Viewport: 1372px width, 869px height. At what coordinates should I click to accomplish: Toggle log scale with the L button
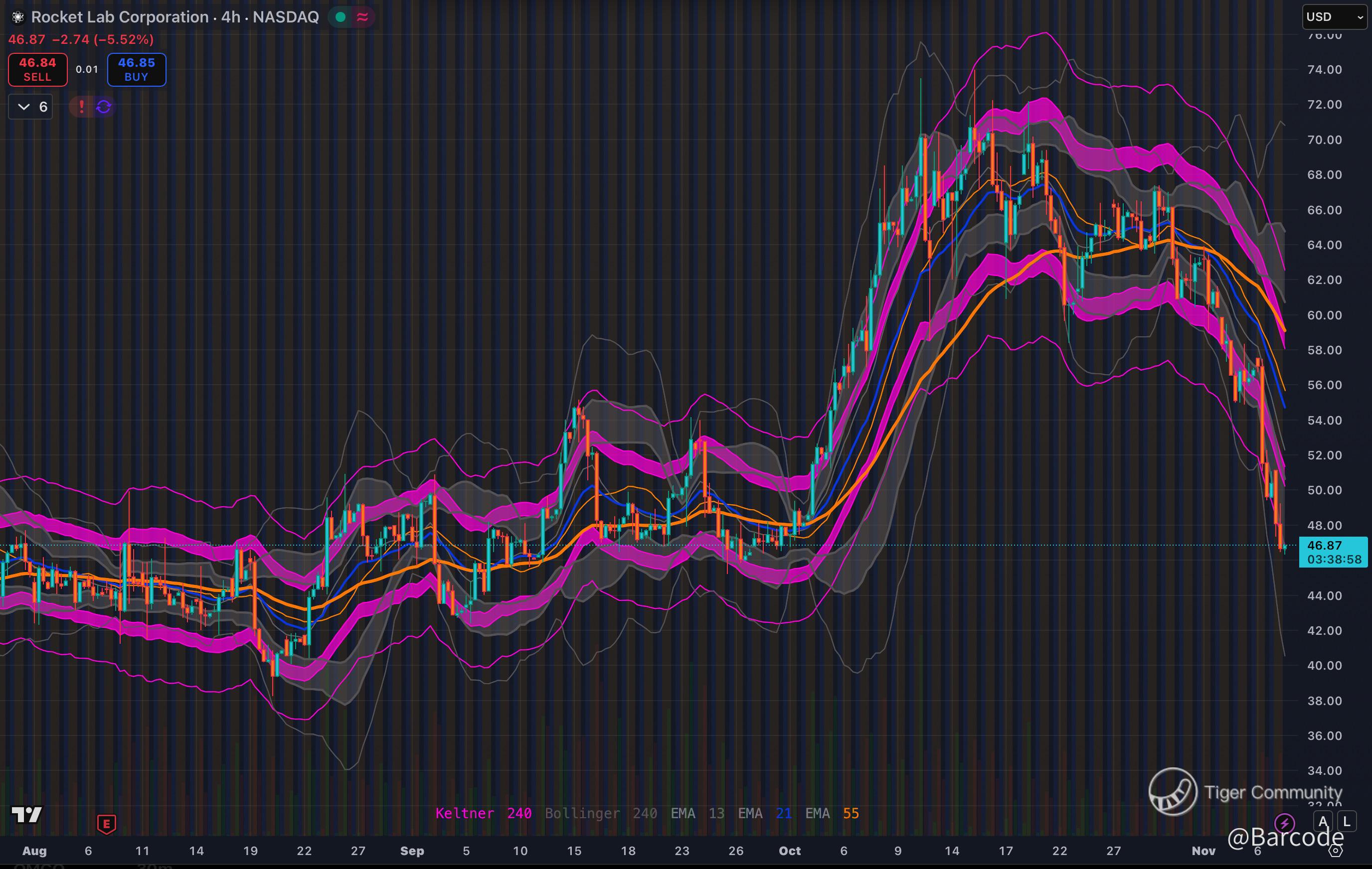click(1347, 821)
